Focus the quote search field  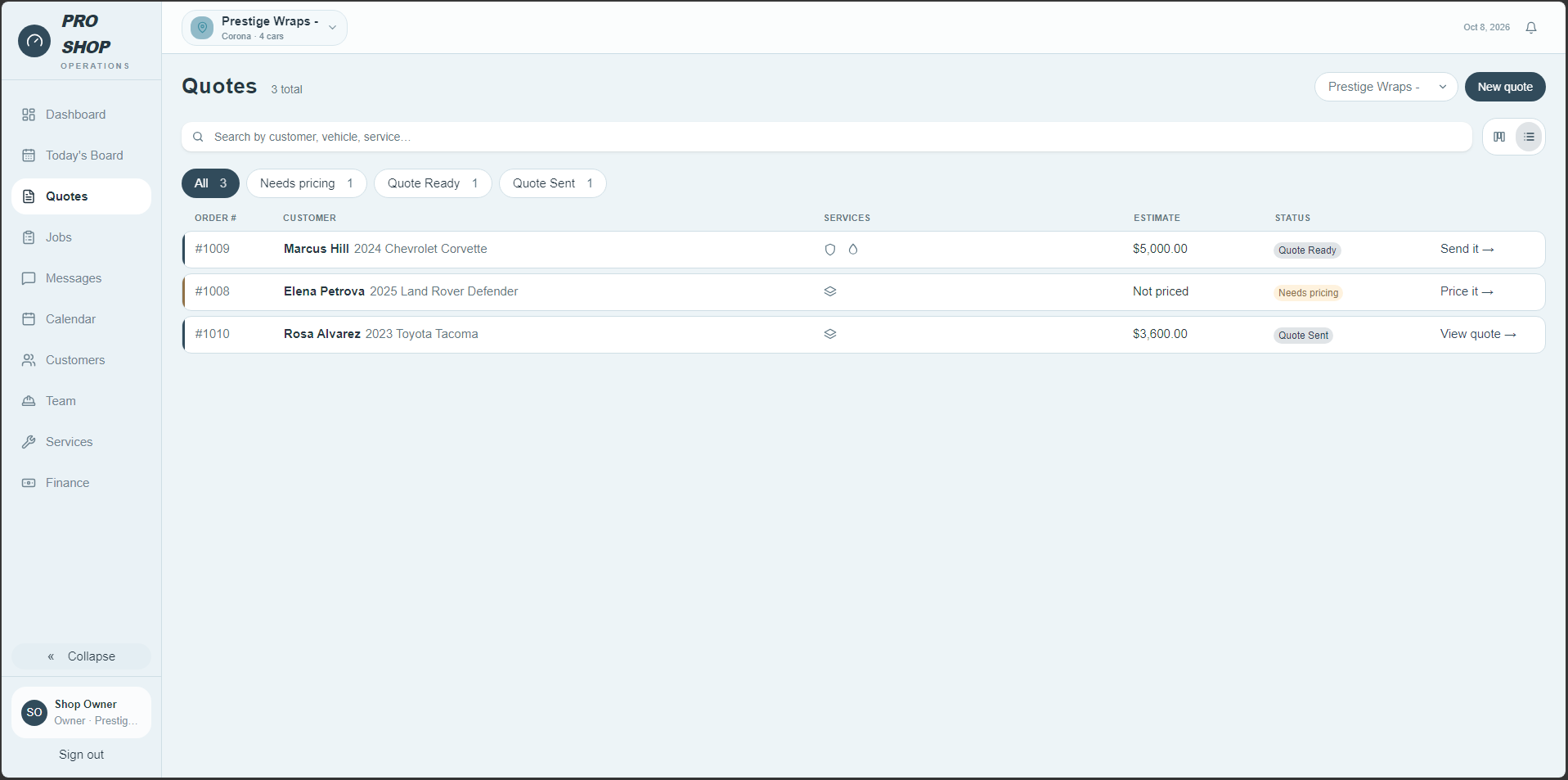point(827,137)
